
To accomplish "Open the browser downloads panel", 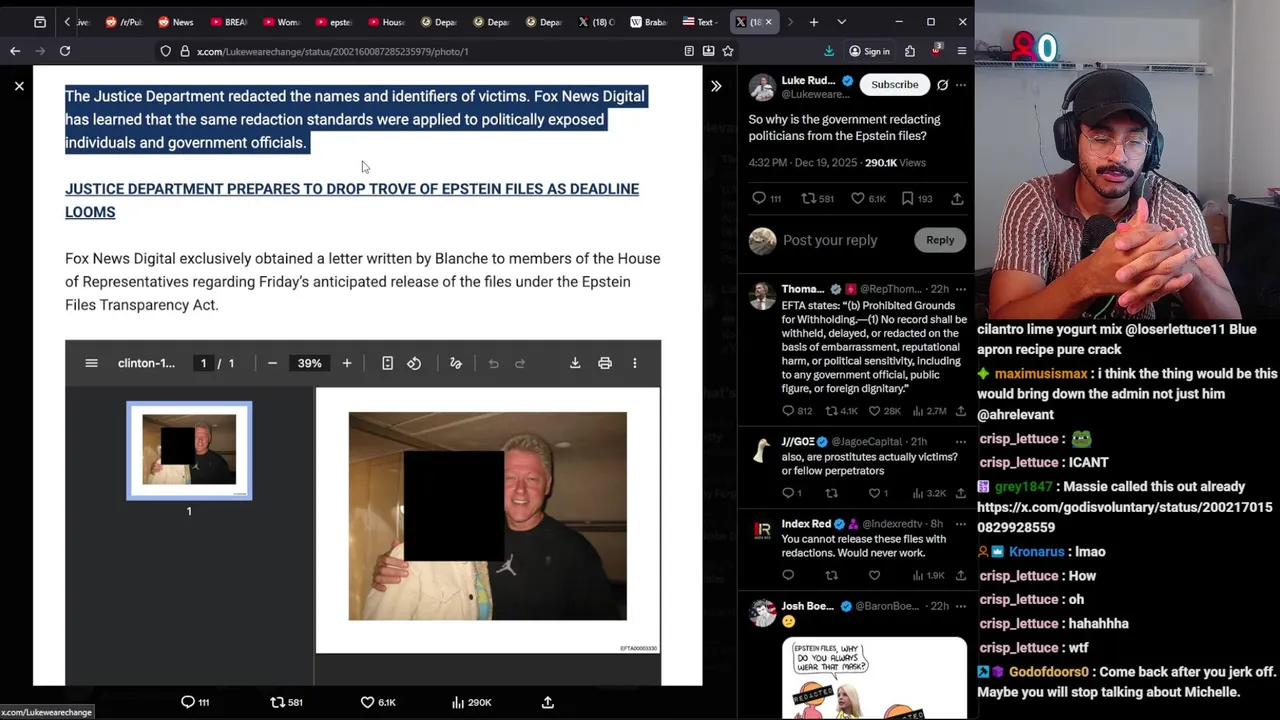I will pos(829,51).
